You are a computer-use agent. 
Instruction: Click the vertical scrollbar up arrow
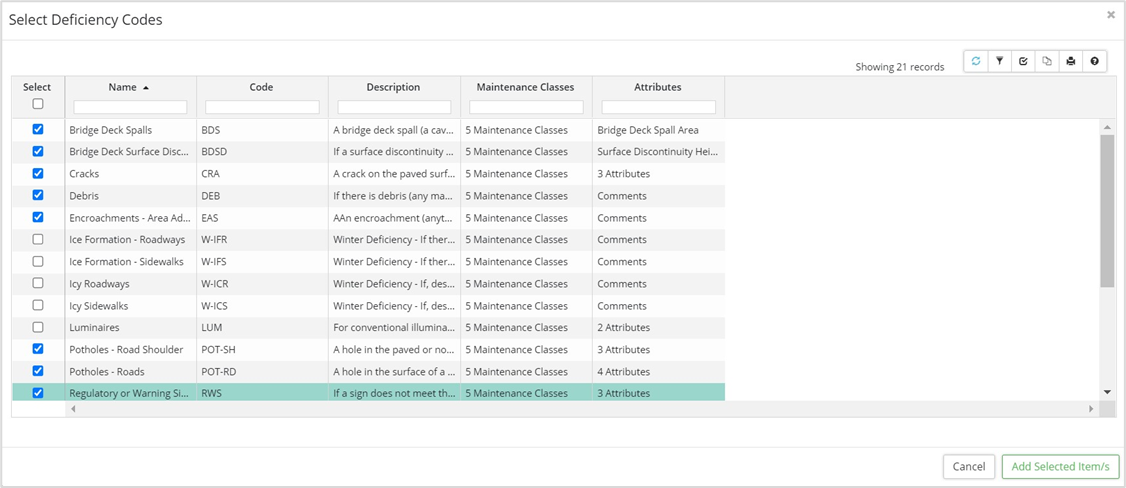(1107, 127)
